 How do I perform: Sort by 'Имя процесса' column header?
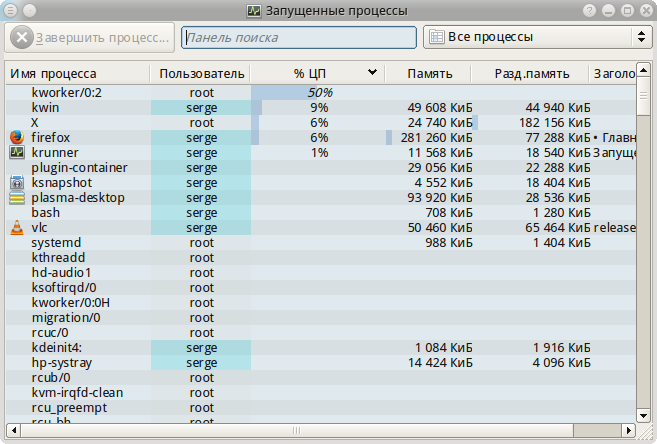pyautogui.click(x=78, y=74)
